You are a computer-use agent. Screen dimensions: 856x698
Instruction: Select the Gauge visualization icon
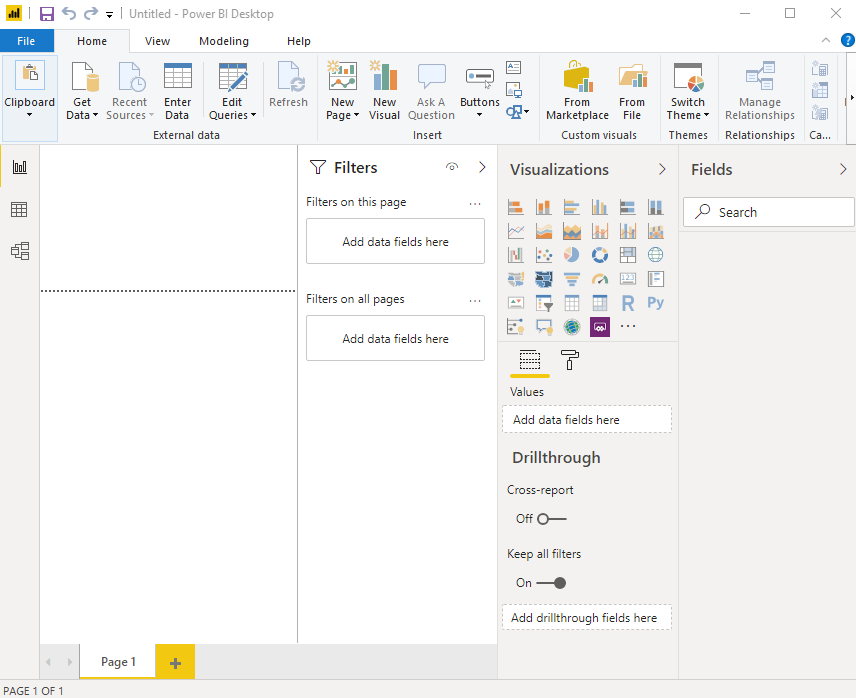[x=600, y=278]
